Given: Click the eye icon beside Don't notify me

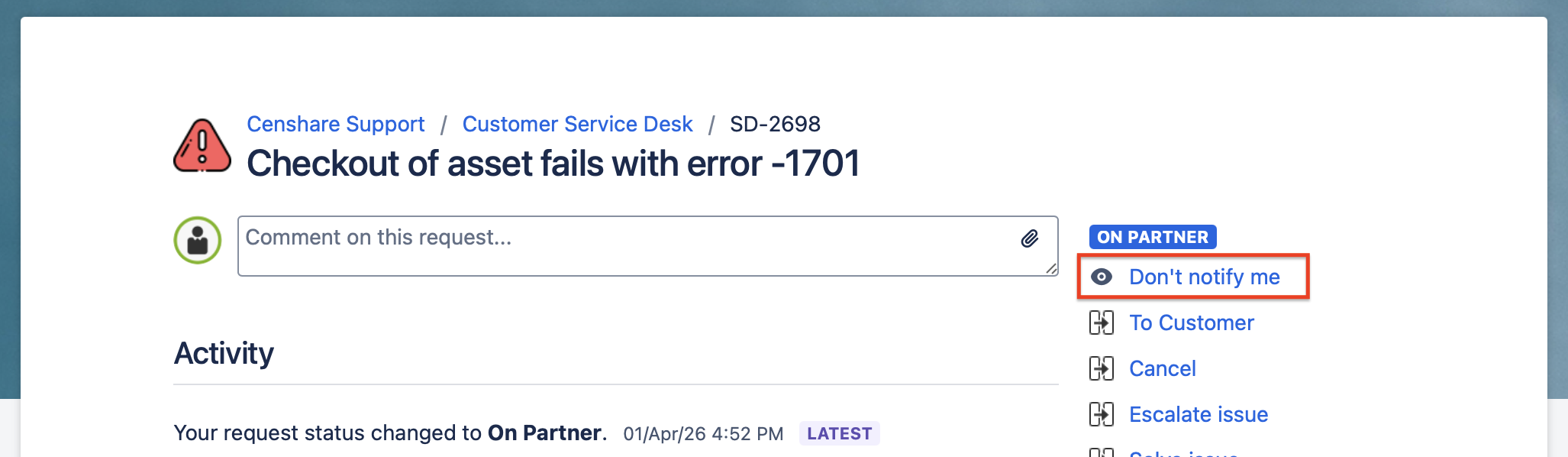Looking at the screenshot, I should [x=1102, y=277].
